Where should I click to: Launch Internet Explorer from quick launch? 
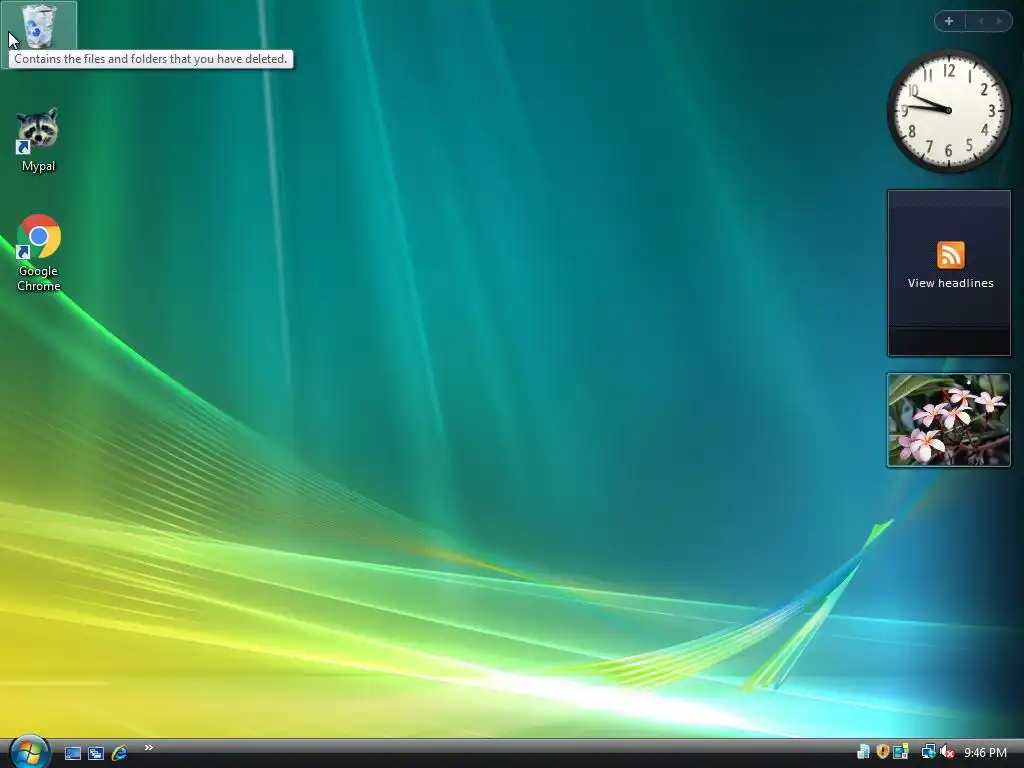(119, 753)
